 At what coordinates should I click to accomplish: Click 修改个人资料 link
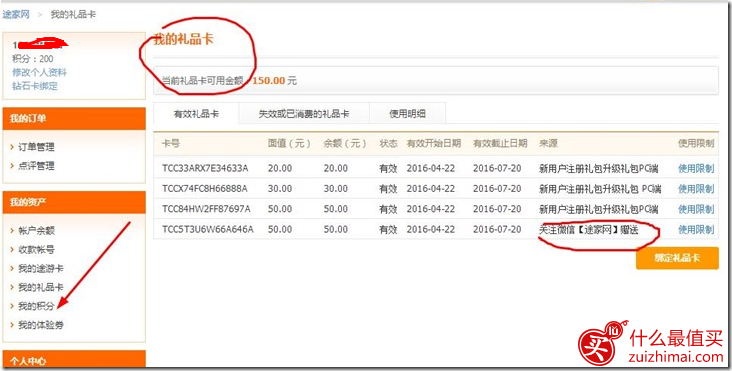(39, 72)
